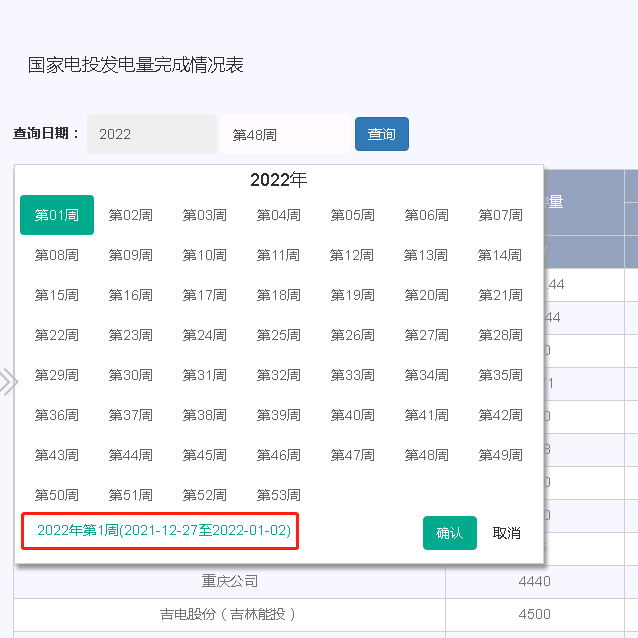Select the 第24周 cell
638x638 pixels.
coord(205,335)
